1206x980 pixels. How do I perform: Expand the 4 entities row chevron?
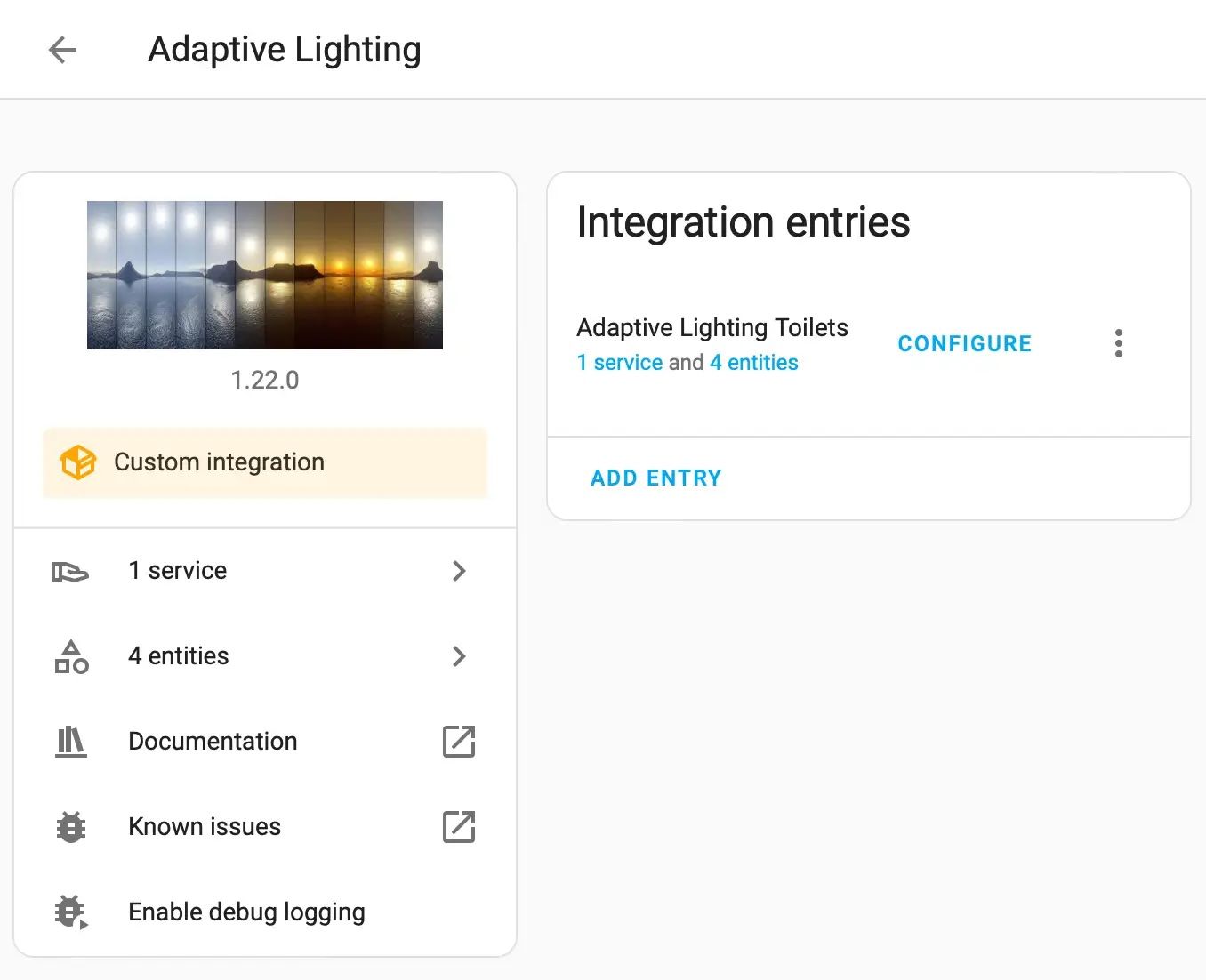459,656
